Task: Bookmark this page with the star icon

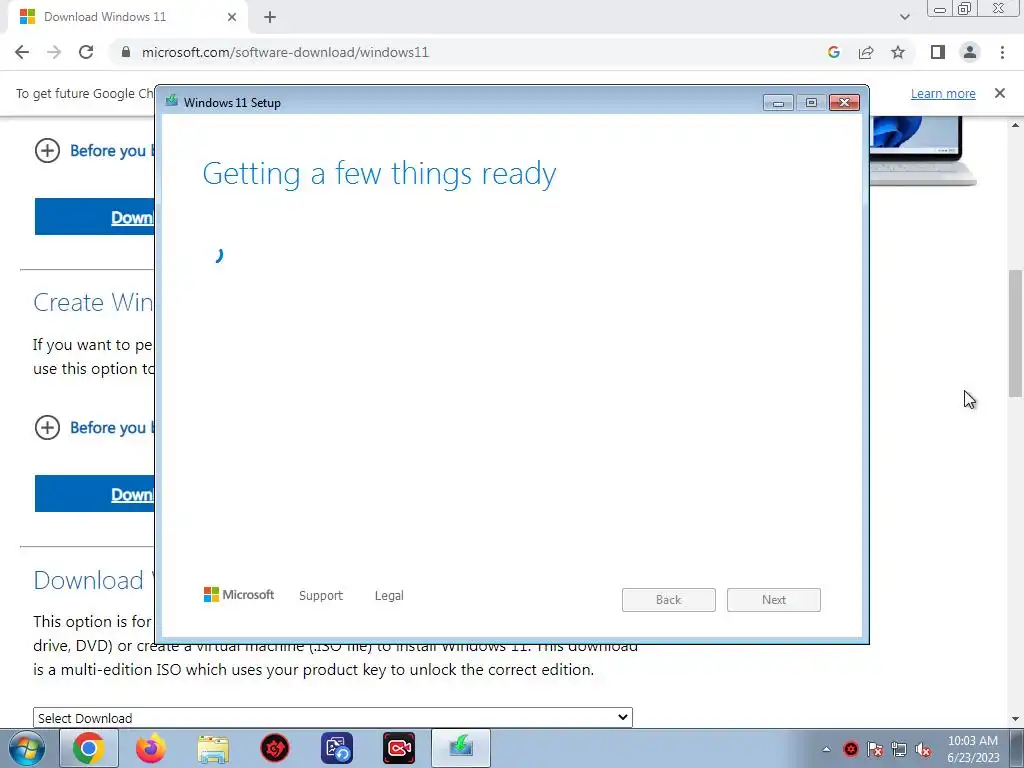Action: [x=898, y=52]
